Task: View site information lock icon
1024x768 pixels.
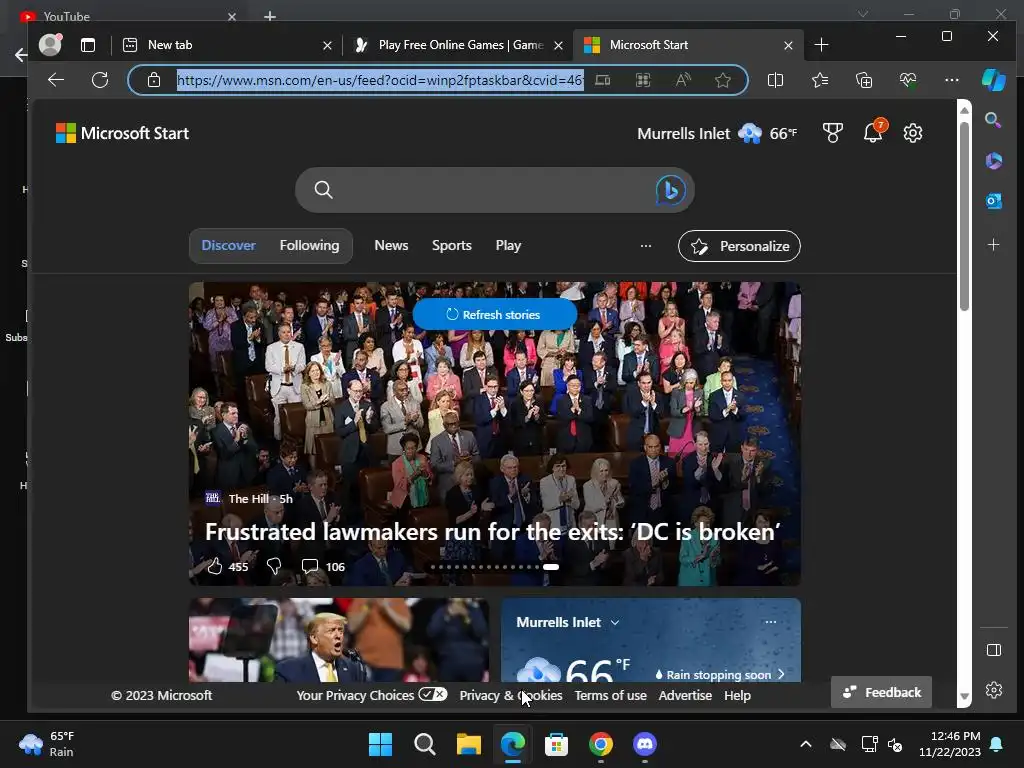Action: pyautogui.click(x=153, y=80)
